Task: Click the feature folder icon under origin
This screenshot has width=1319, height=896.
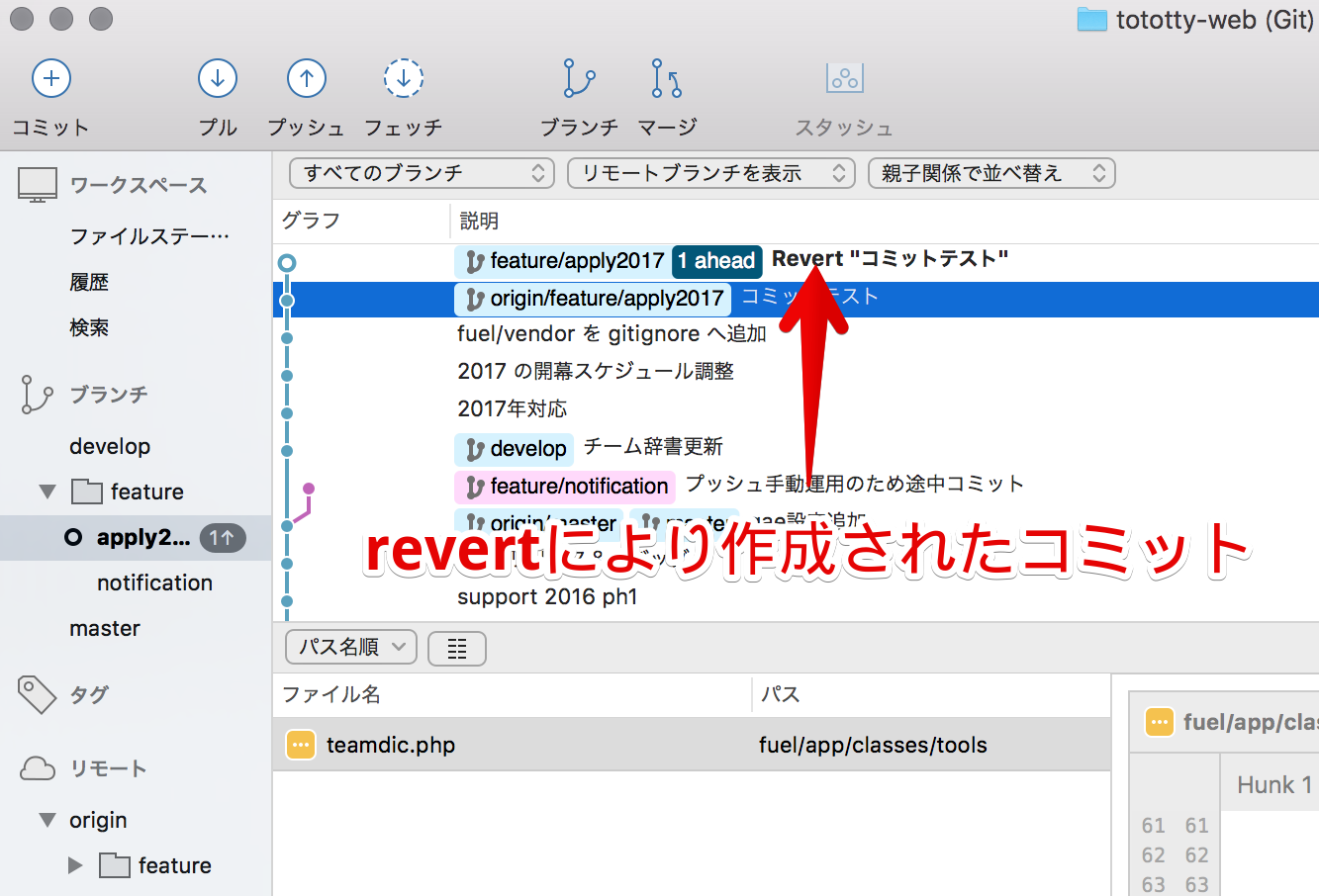Action: pos(115,865)
